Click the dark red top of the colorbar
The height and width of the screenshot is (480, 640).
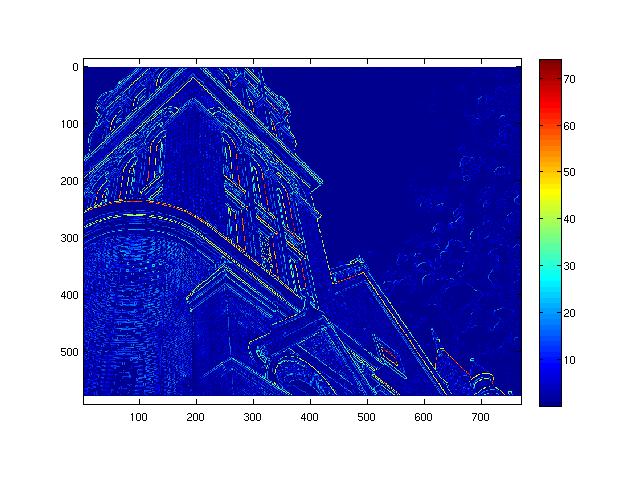pyautogui.click(x=550, y=65)
